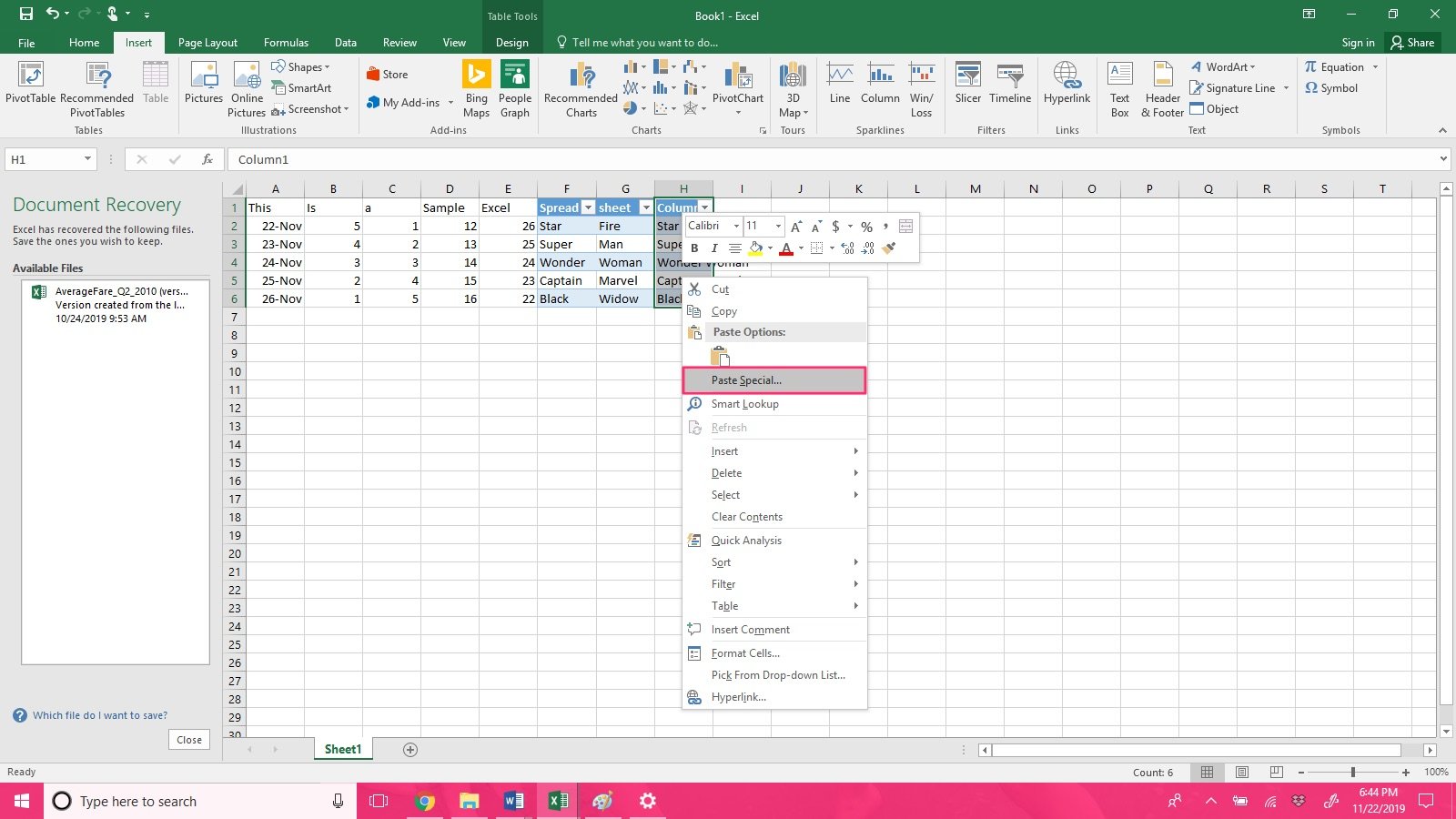Viewport: 1456px width, 819px height.
Task: Switch to Page Layout view in status bar
Action: (1241, 772)
